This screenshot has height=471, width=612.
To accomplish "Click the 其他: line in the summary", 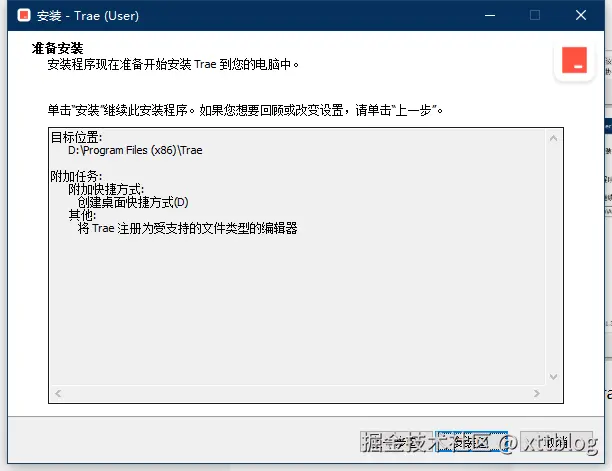I will pyautogui.click(x=82, y=215).
